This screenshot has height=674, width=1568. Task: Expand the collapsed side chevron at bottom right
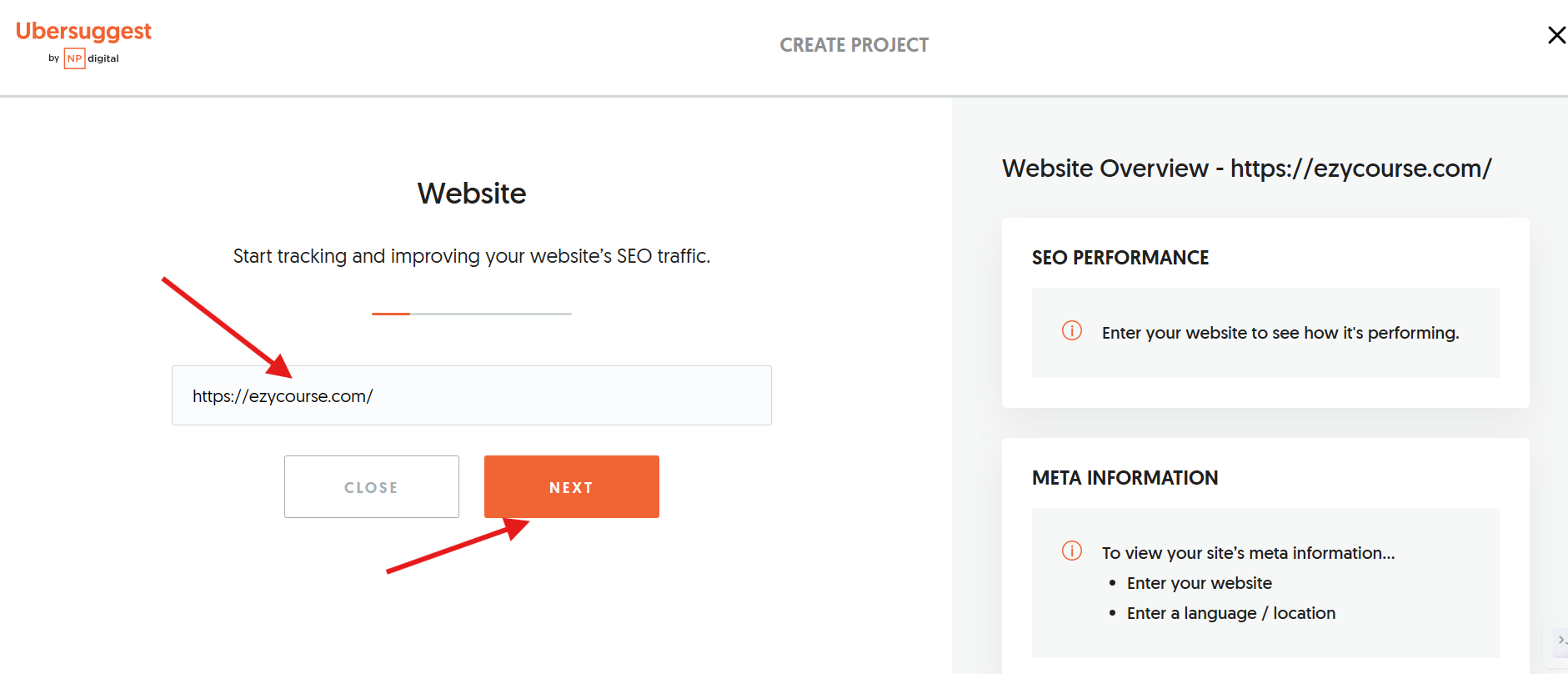tap(1560, 641)
